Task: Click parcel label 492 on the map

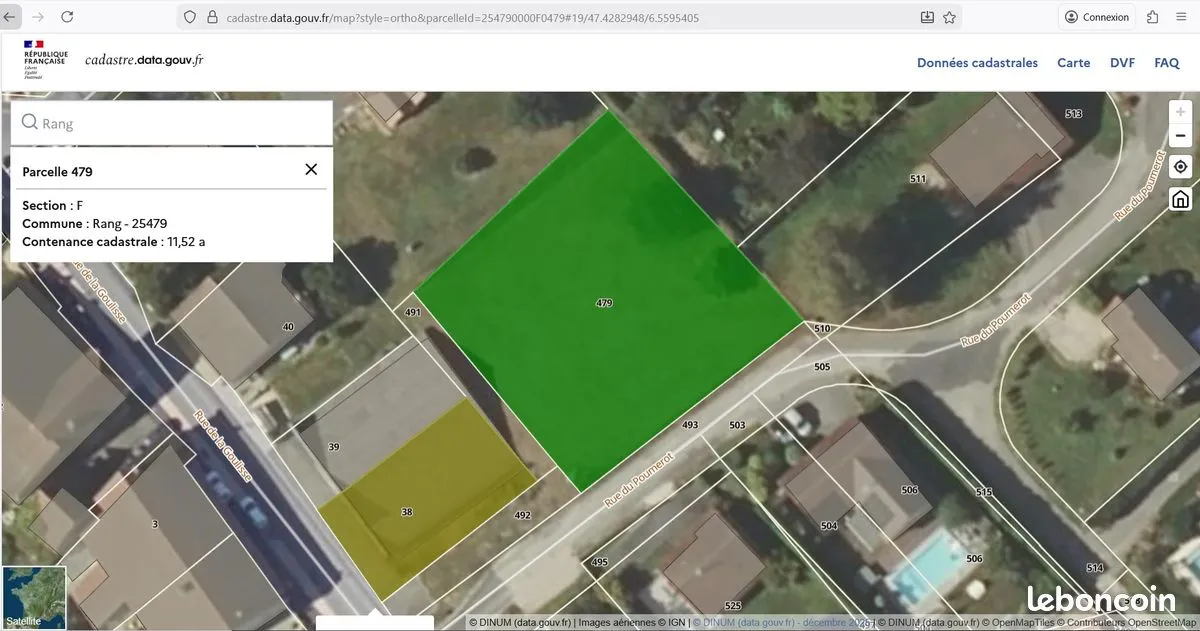Action: (x=522, y=515)
